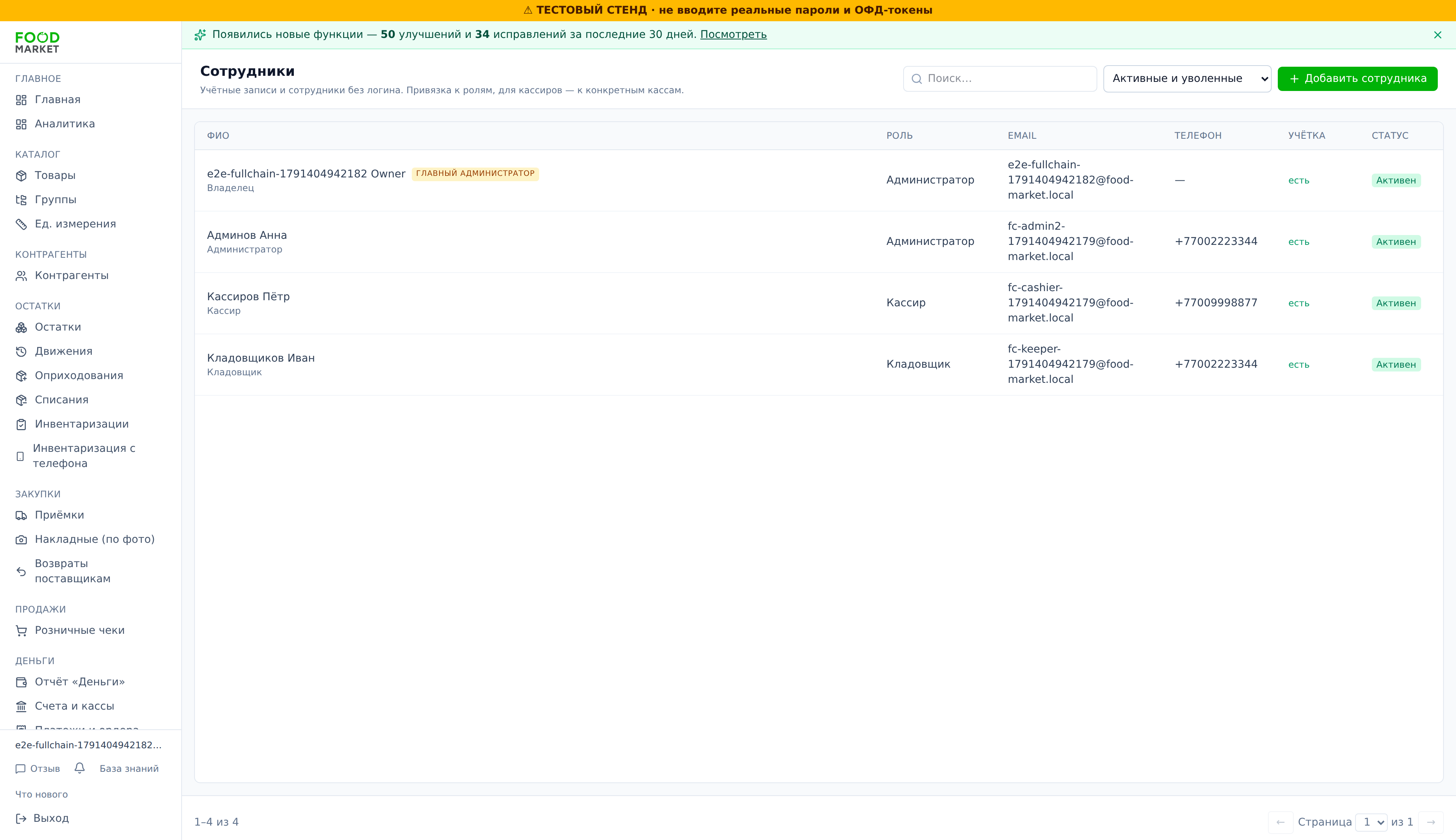Open the Кассиров Пётр employee row
Screen dimensions: 1456x840
click(818, 303)
